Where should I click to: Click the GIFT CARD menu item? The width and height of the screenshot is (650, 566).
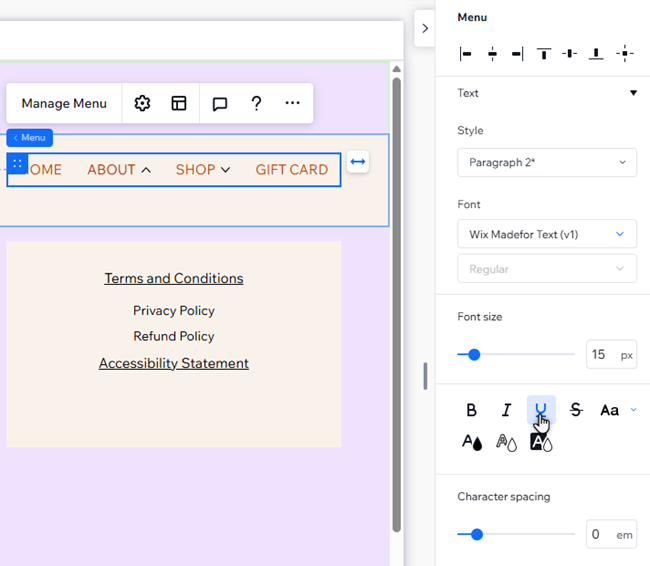(x=291, y=170)
